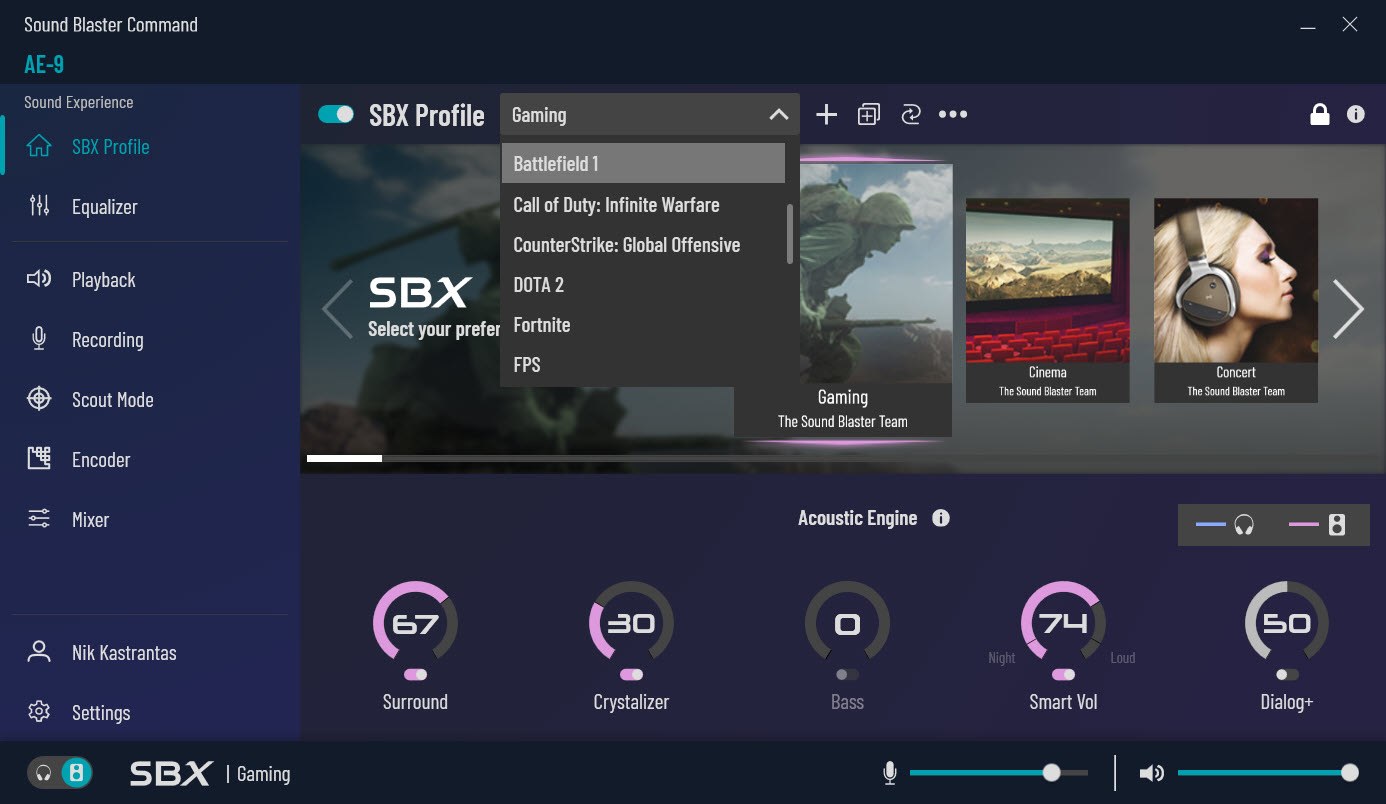Screen dimensions: 1386x804
Task: Click the Equalizer sliders icon
Action: [39, 206]
